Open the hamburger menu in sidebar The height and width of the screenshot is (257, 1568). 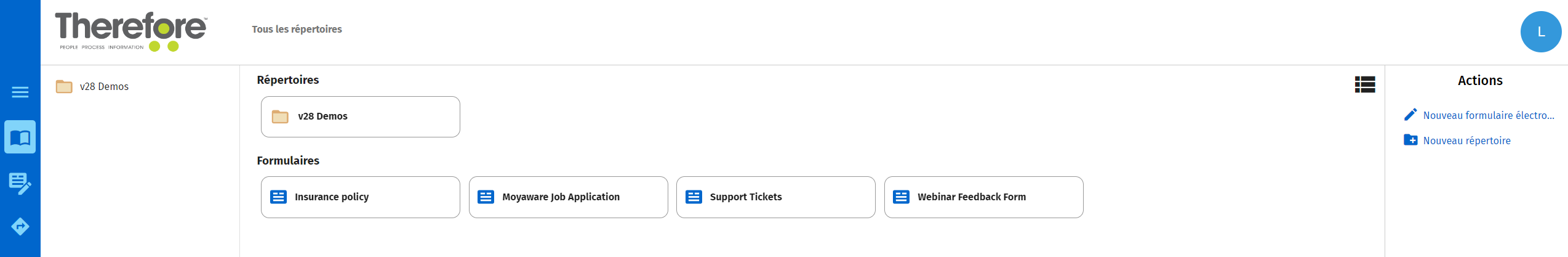[x=20, y=92]
